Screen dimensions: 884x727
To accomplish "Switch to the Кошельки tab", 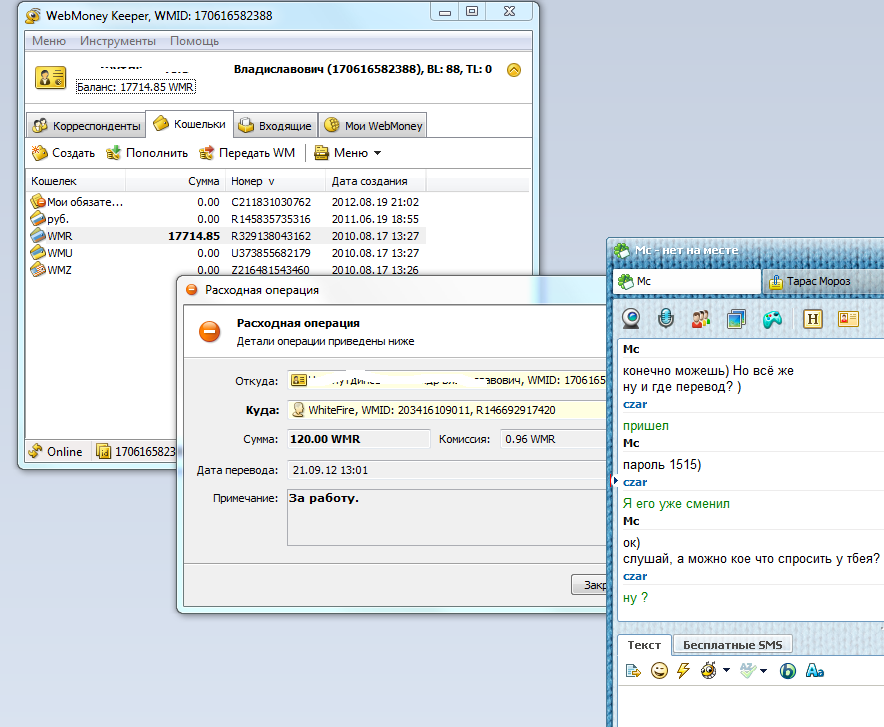I will [189, 124].
